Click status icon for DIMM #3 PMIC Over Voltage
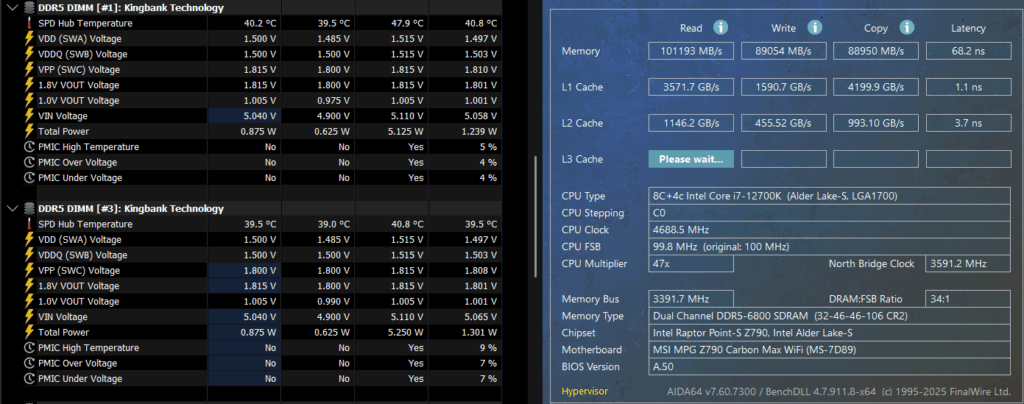 [x=29, y=364]
